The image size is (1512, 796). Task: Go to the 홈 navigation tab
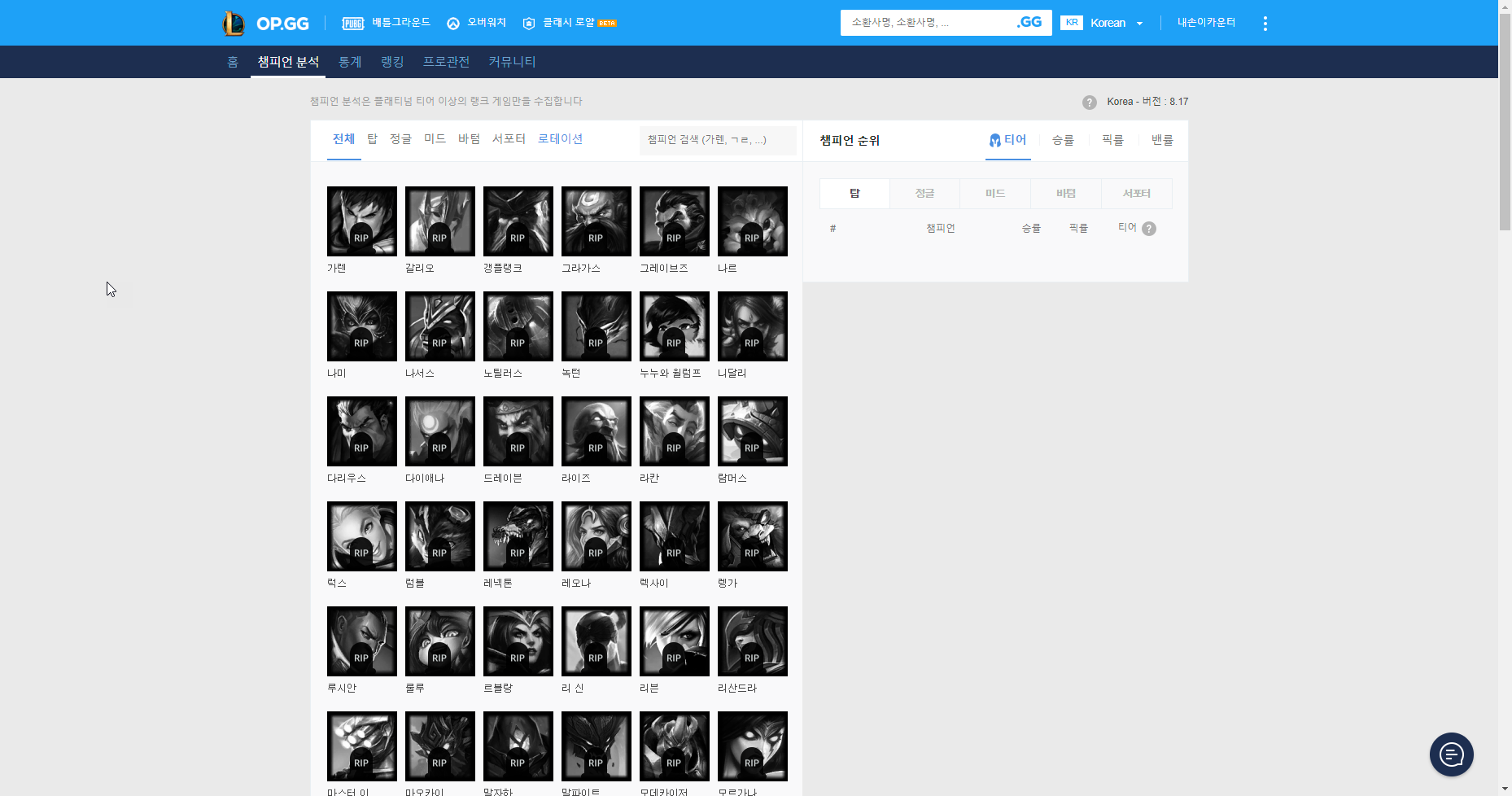tap(233, 62)
